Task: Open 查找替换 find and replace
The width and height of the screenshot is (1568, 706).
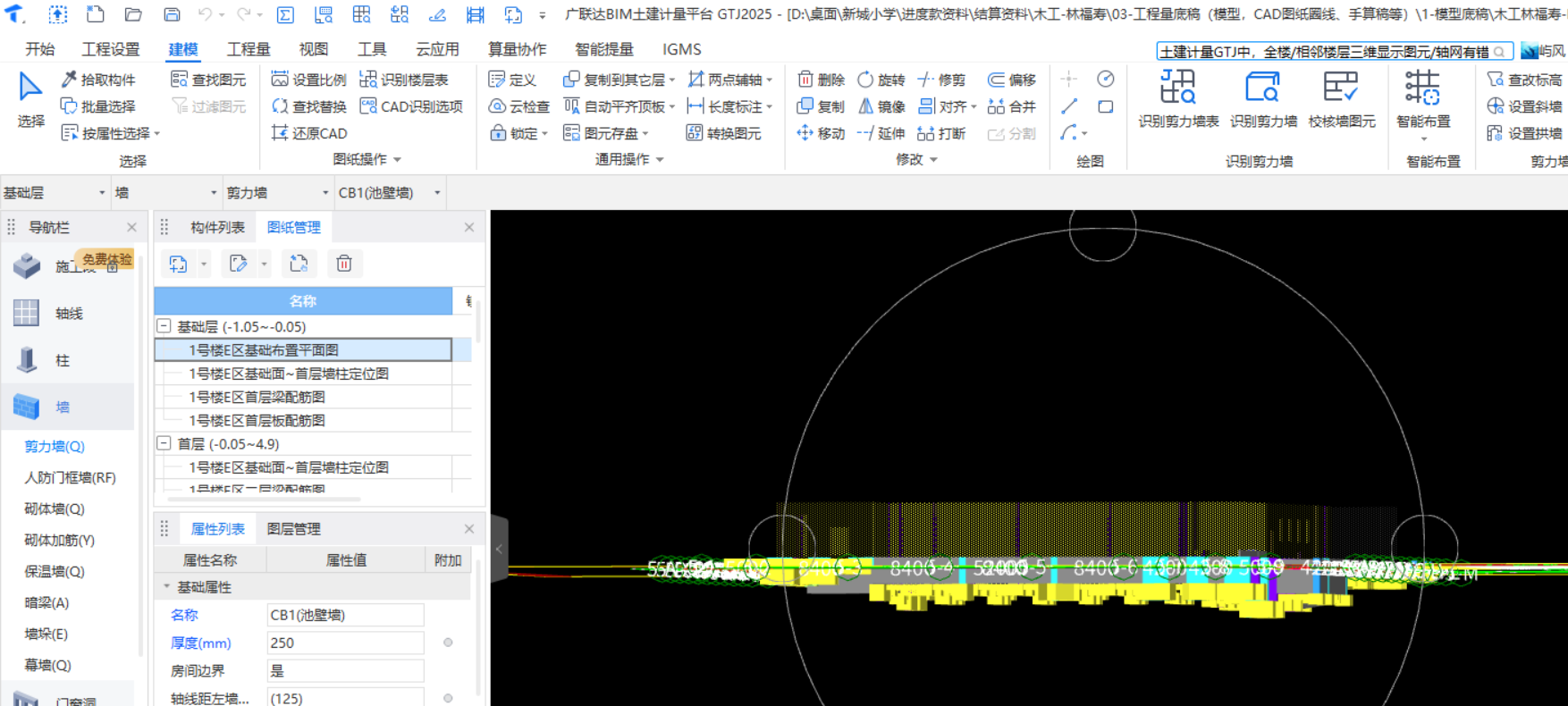Action: pyautogui.click(x=308, y=106)
